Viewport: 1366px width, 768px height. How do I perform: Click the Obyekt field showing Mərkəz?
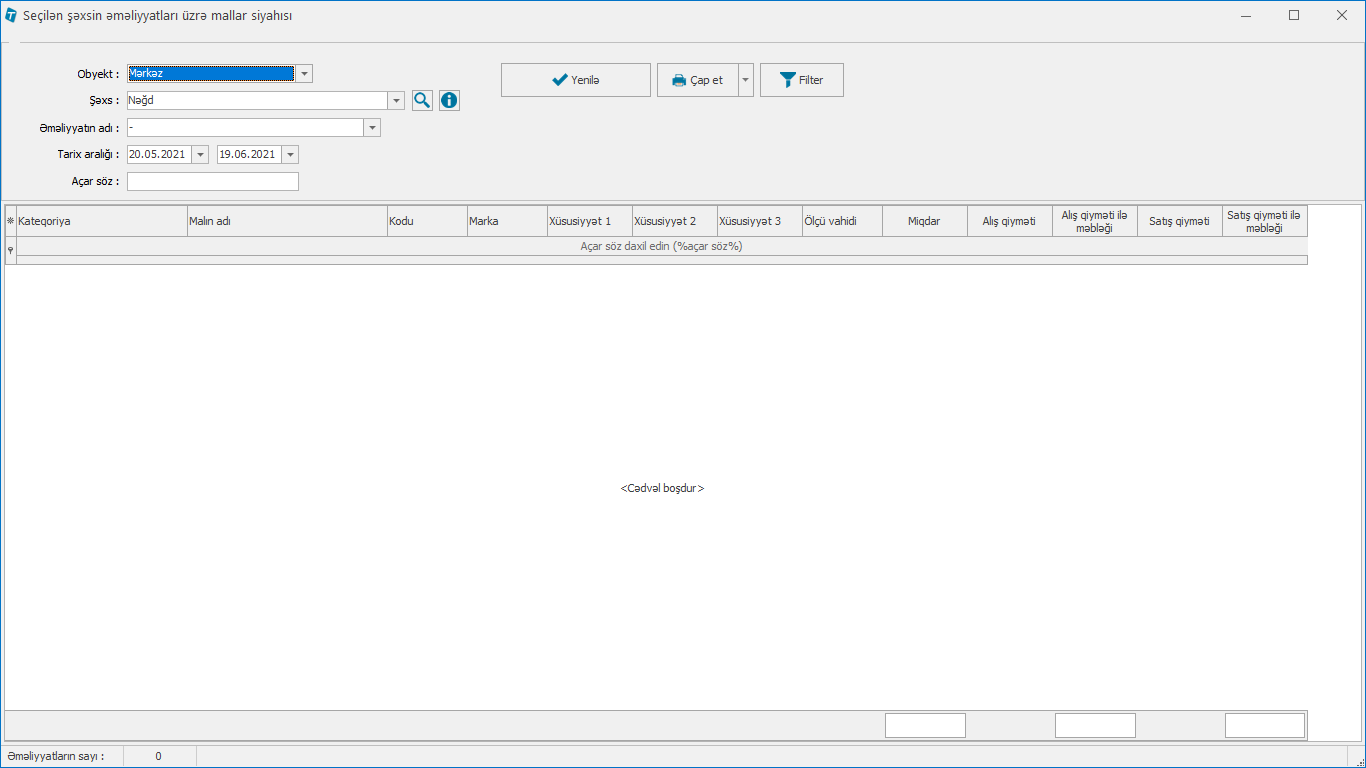click(x=211, y=73)
